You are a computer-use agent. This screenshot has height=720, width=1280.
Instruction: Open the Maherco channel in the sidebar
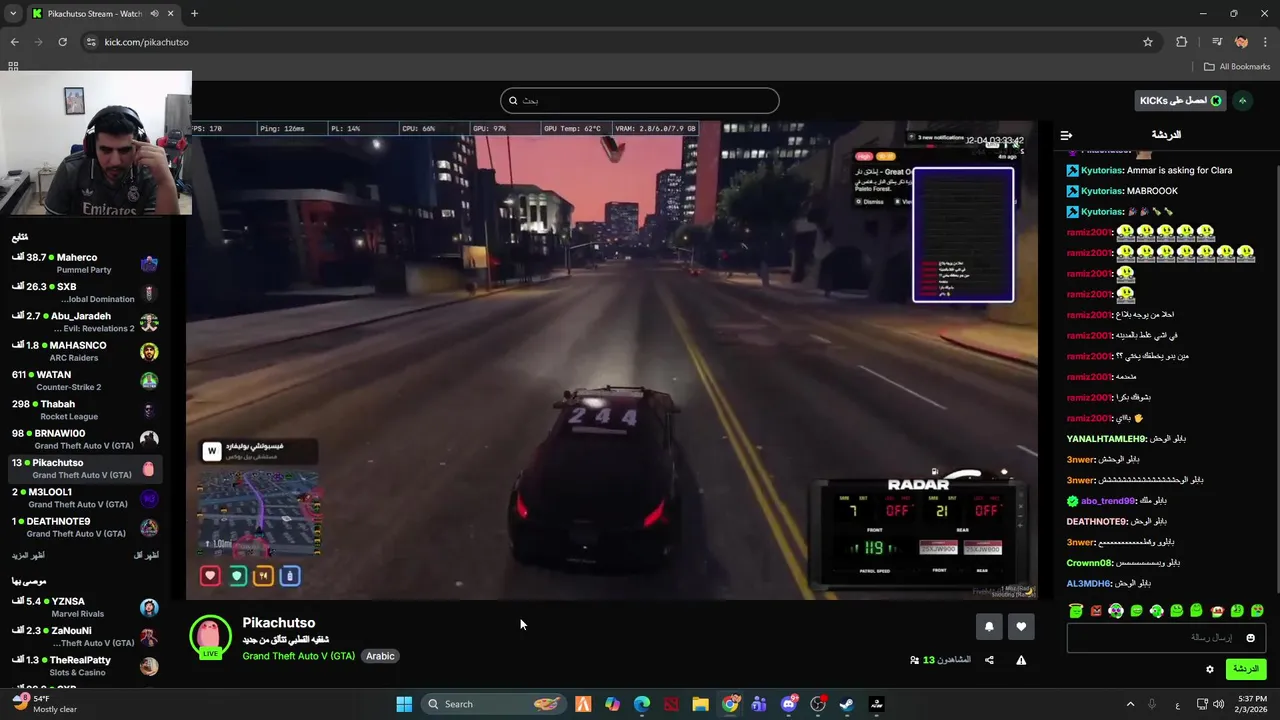(84, 263)
